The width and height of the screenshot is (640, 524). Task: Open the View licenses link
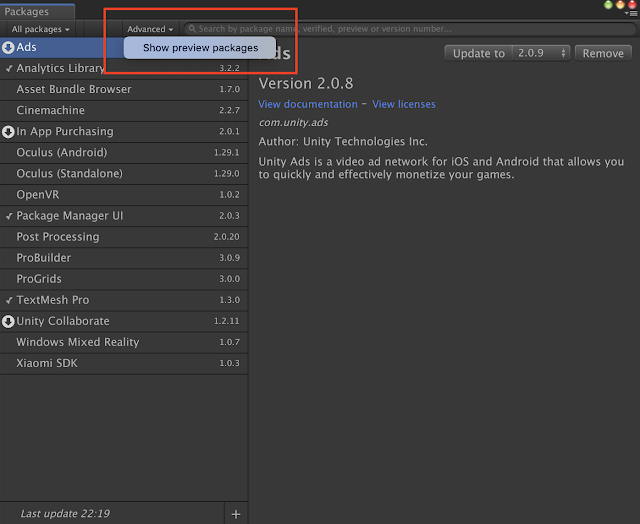click(x=404, y=104)
